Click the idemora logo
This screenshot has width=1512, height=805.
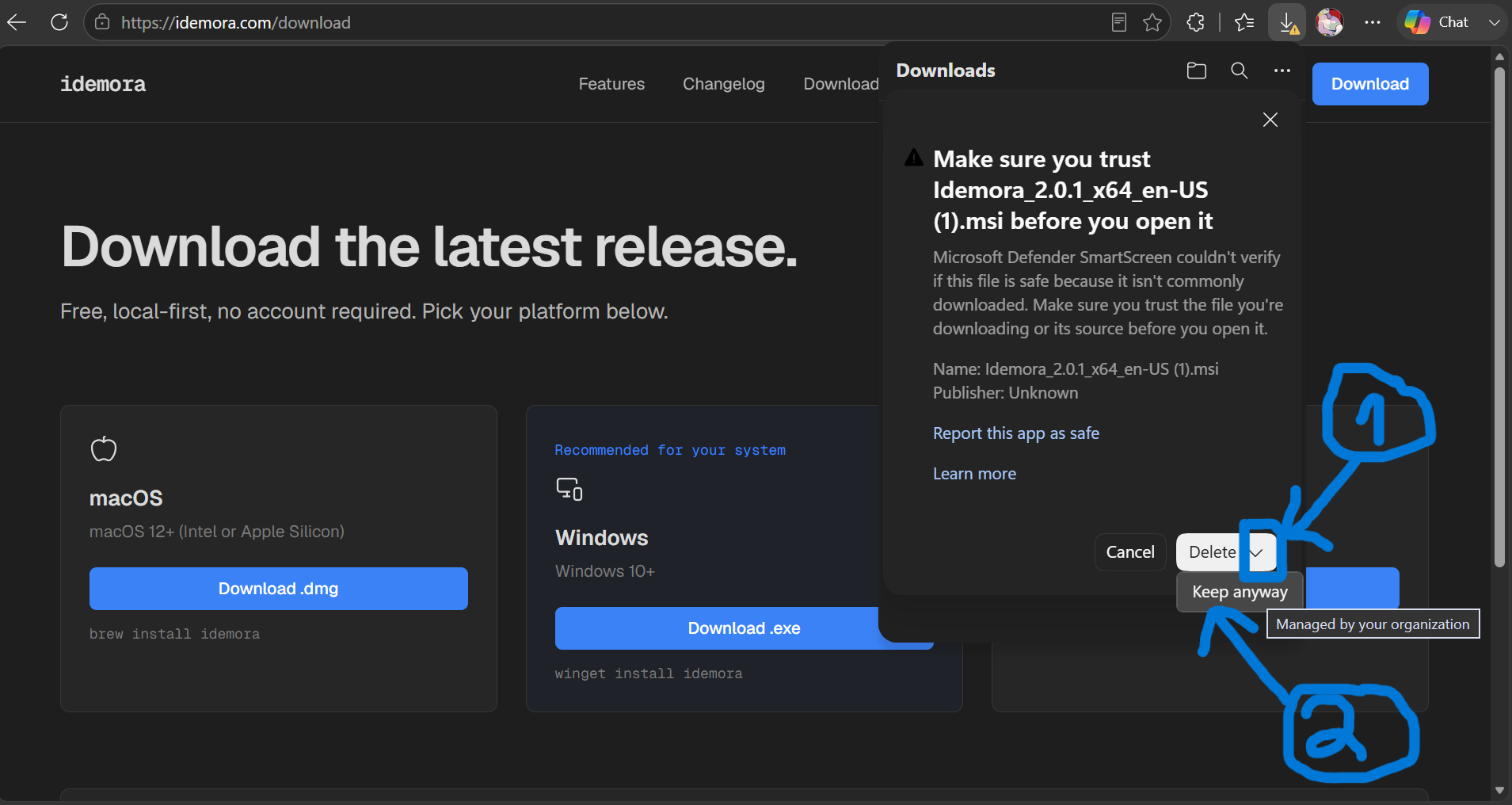[103, 84]
